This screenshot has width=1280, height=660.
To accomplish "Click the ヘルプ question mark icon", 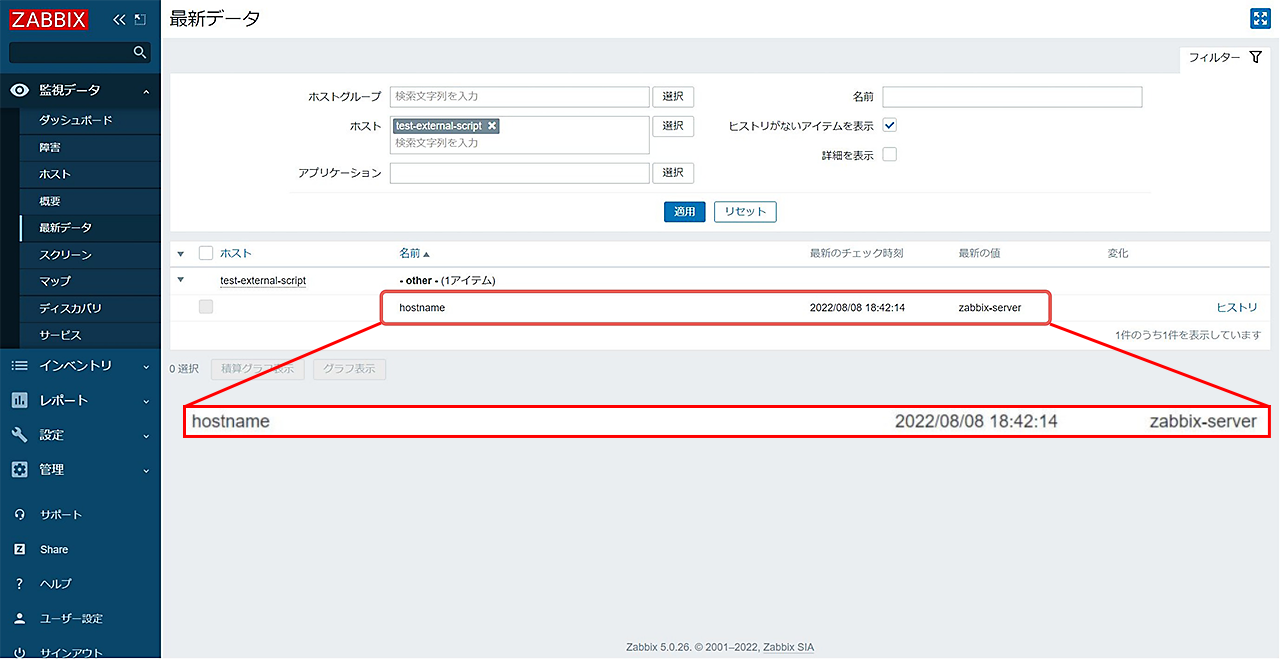I will [22, 583].
